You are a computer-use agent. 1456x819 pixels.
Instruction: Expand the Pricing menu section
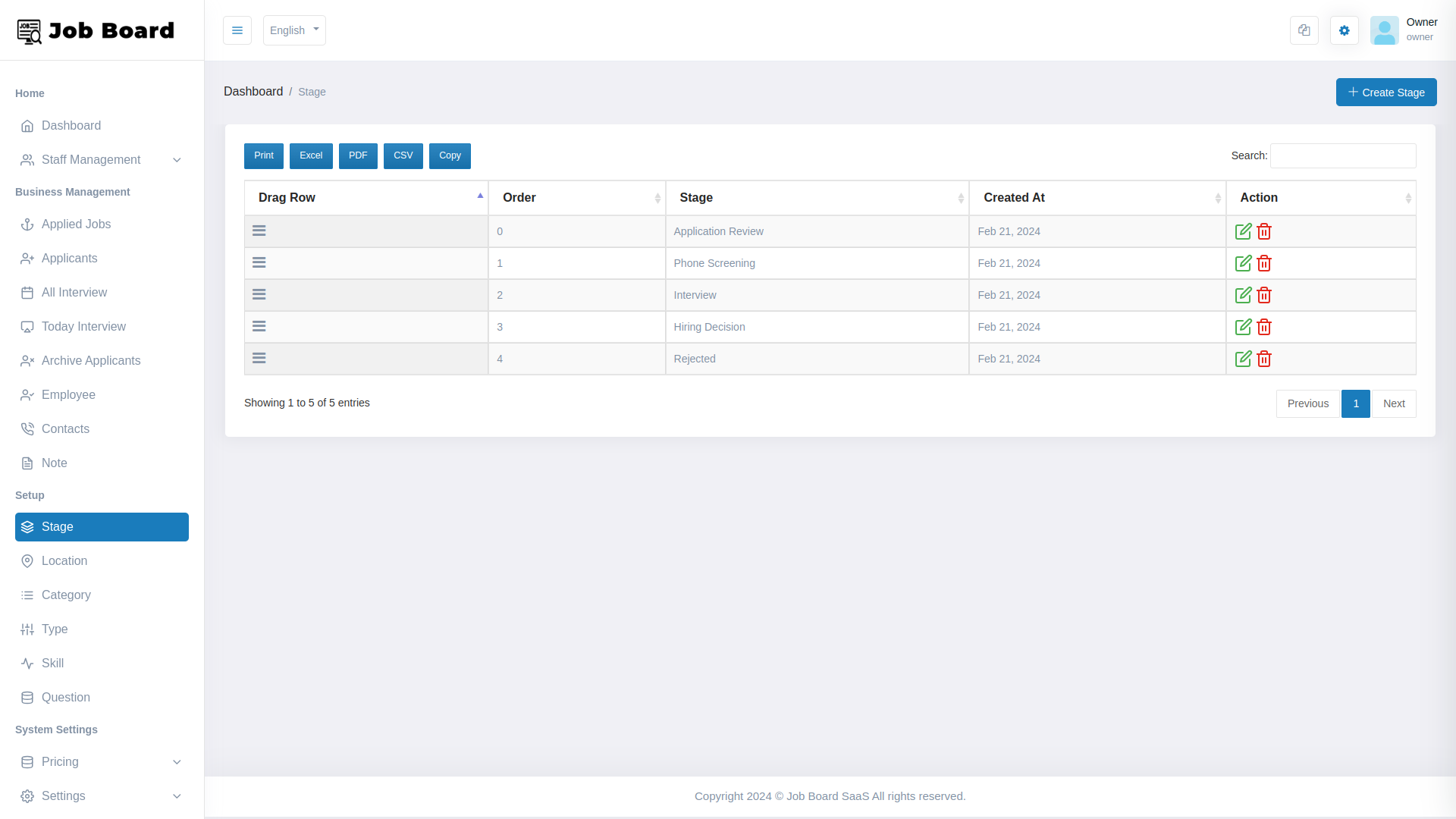pyautogui.click(x=102, y=761)
